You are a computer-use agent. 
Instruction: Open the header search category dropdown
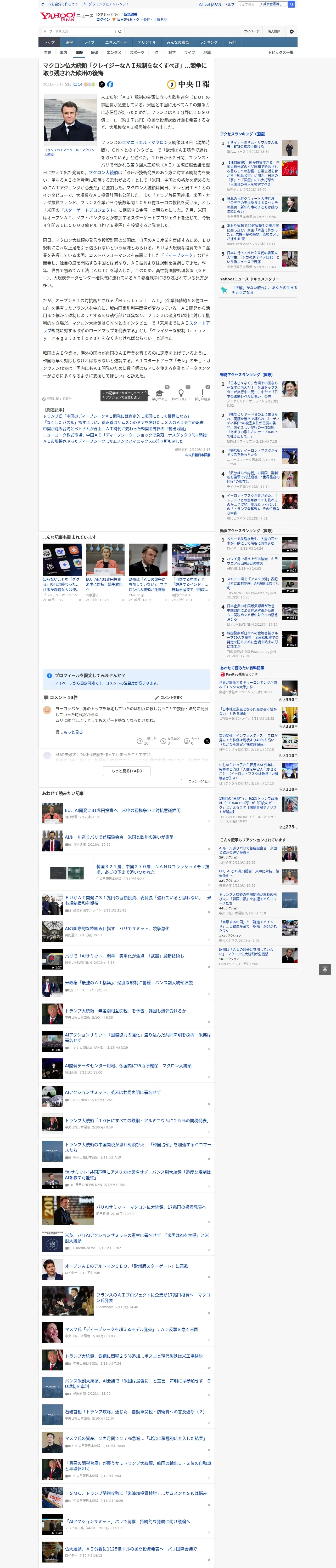click(273, 4)
